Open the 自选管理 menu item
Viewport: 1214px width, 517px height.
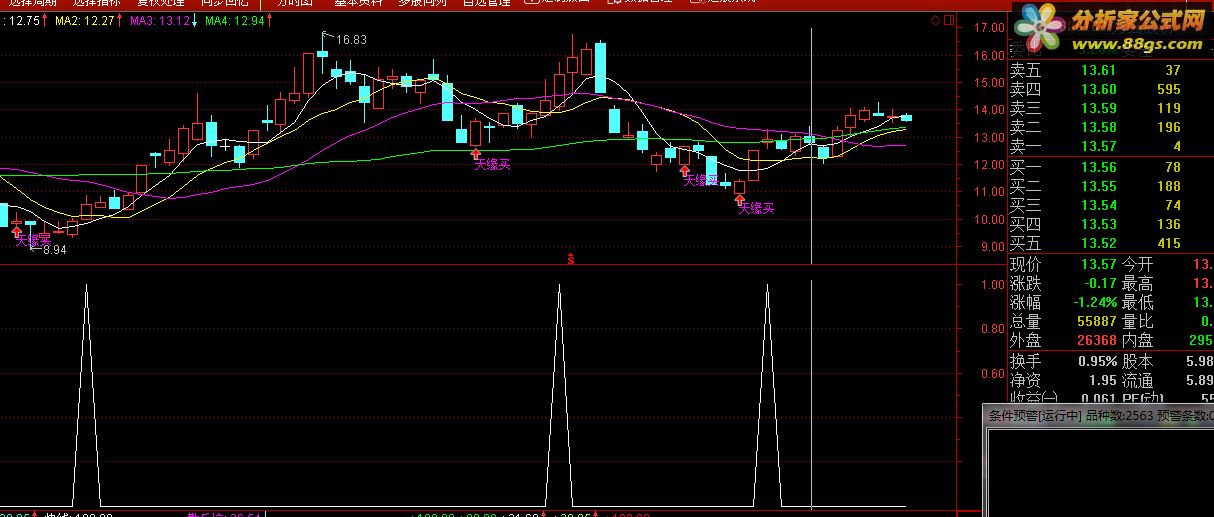(x=488, y=3)
